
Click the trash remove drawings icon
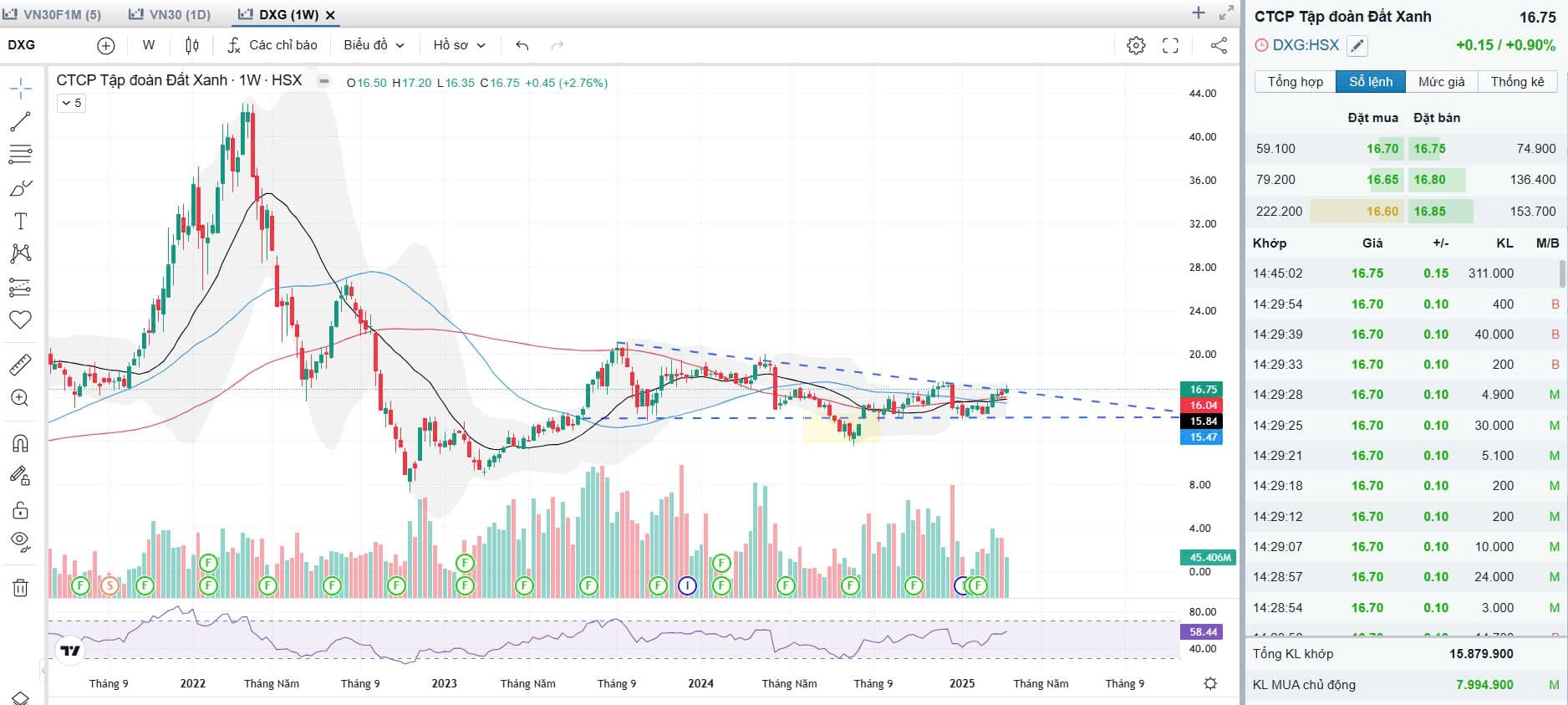tap(20, 588)
